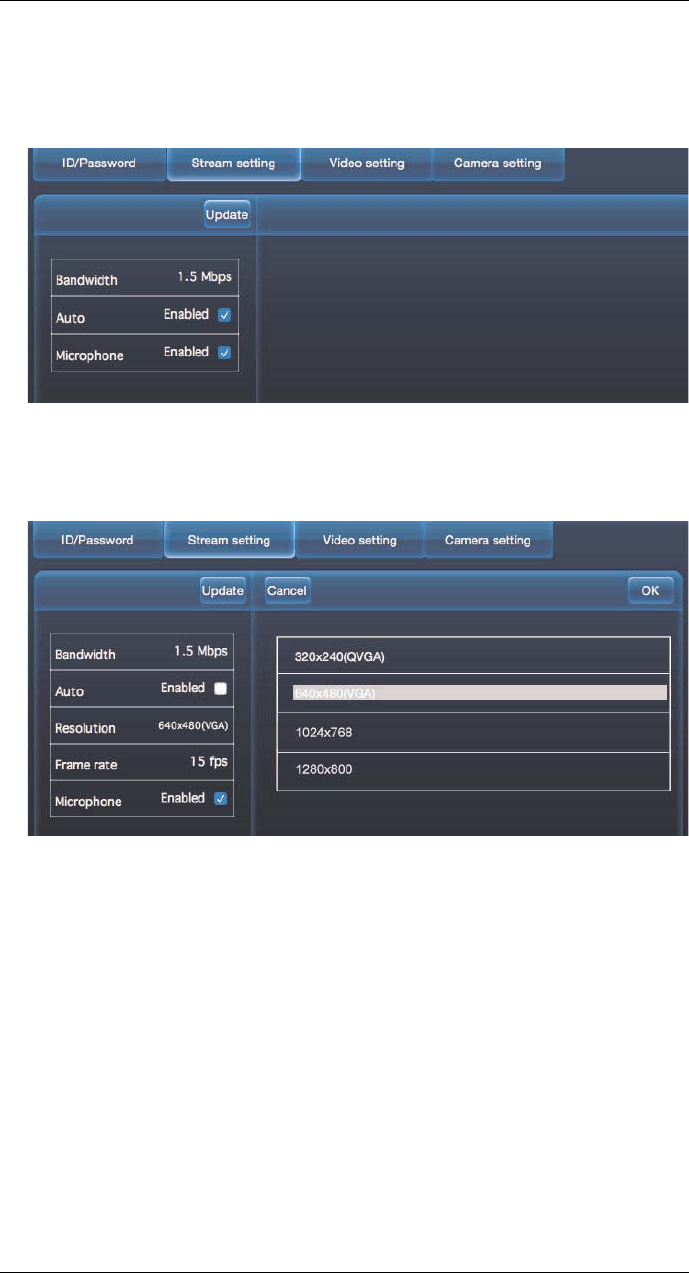The height and width of the screenshot is (1273, 689).
Task: Open the Camera setting tab in the upper screenshot
Action: 498,164
